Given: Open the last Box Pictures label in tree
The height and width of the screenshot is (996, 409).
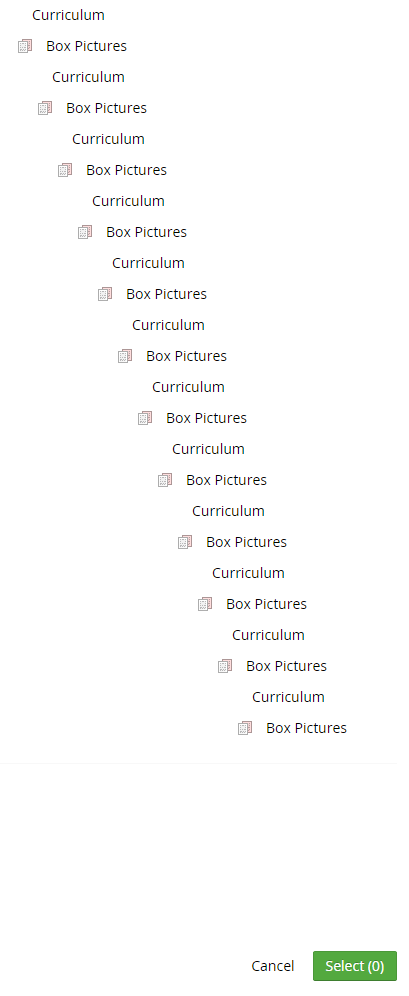Looking at the screenshot, I should pos(307,728).
